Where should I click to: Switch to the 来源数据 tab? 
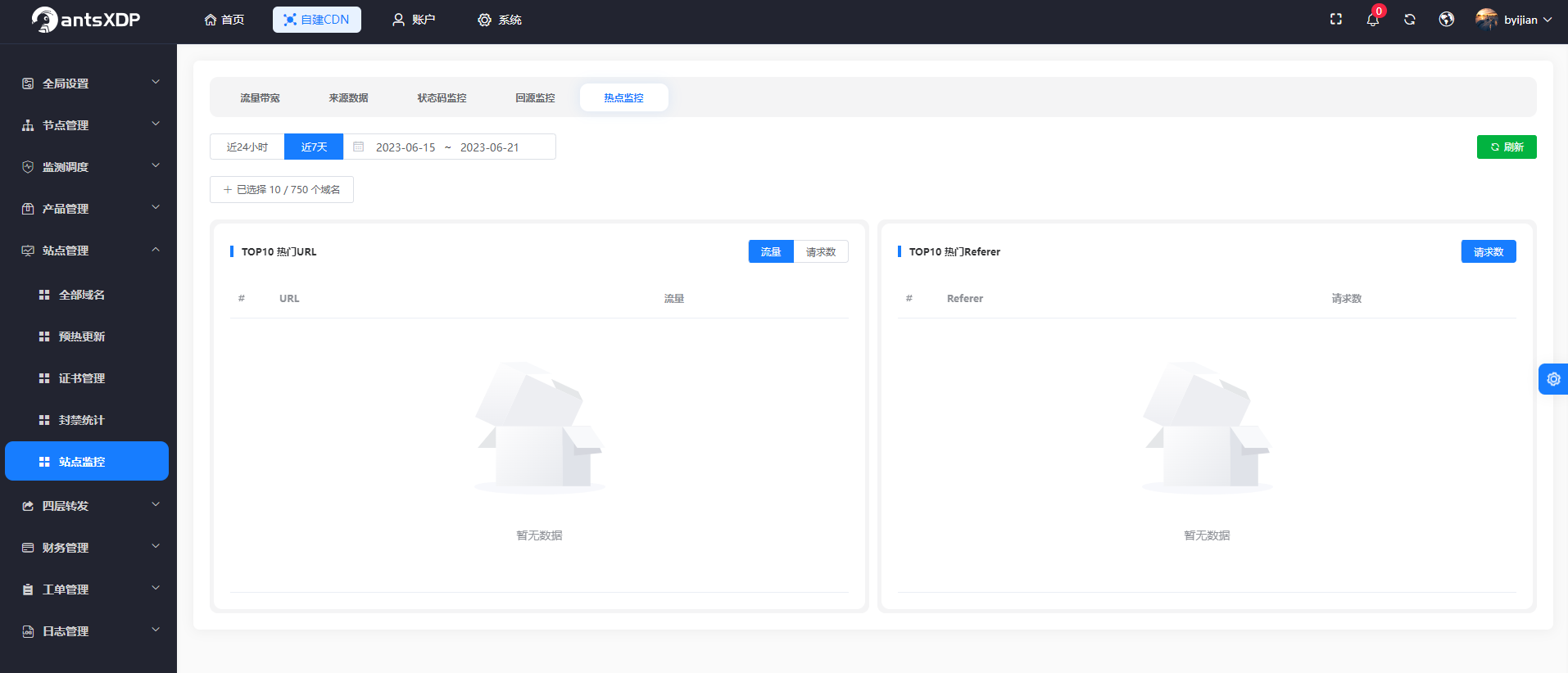pyautogui.click(x=348, y=97)
